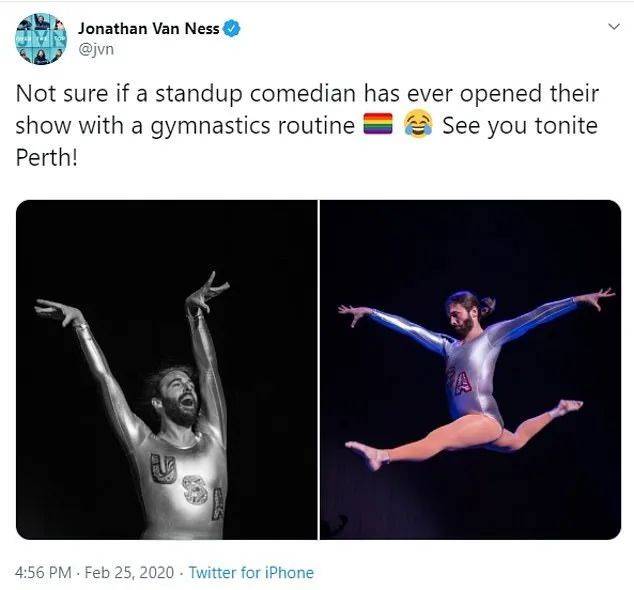Click the laughing tears emoji
This screenshot has width=634, height=590.
(x=418, y=125)
